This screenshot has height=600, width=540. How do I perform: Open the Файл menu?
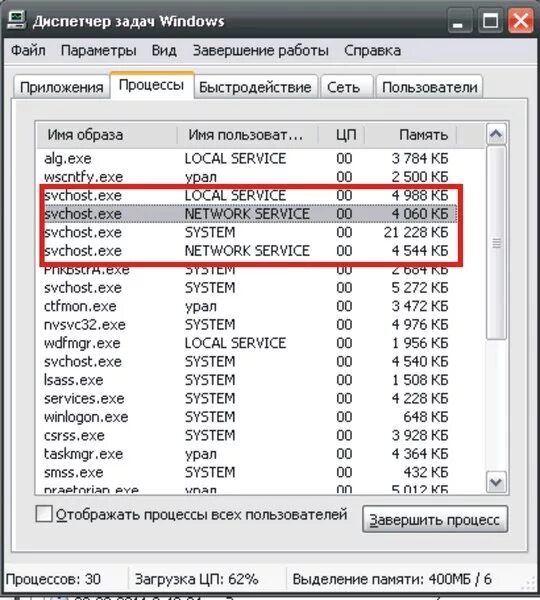pos(28,51)
